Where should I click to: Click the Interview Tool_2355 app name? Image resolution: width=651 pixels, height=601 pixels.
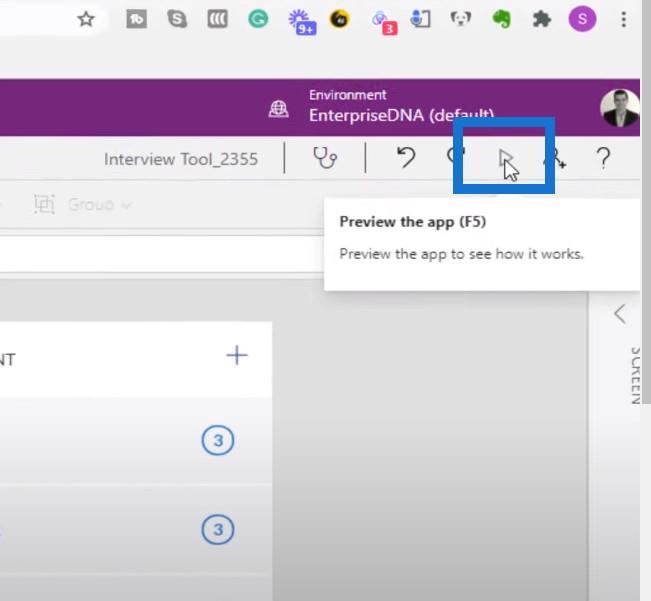tap(181, 159)
